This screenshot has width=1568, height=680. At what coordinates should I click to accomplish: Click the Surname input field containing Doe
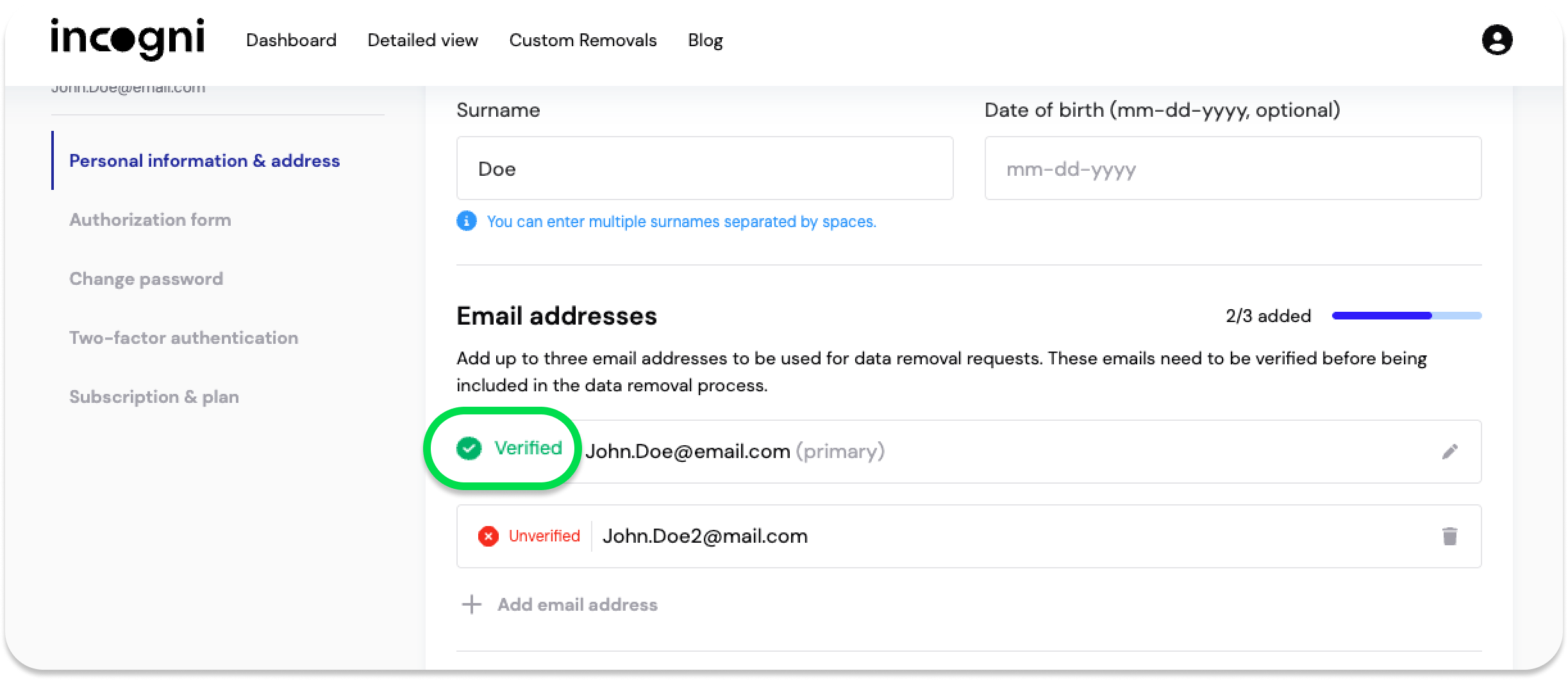[704, 168]
